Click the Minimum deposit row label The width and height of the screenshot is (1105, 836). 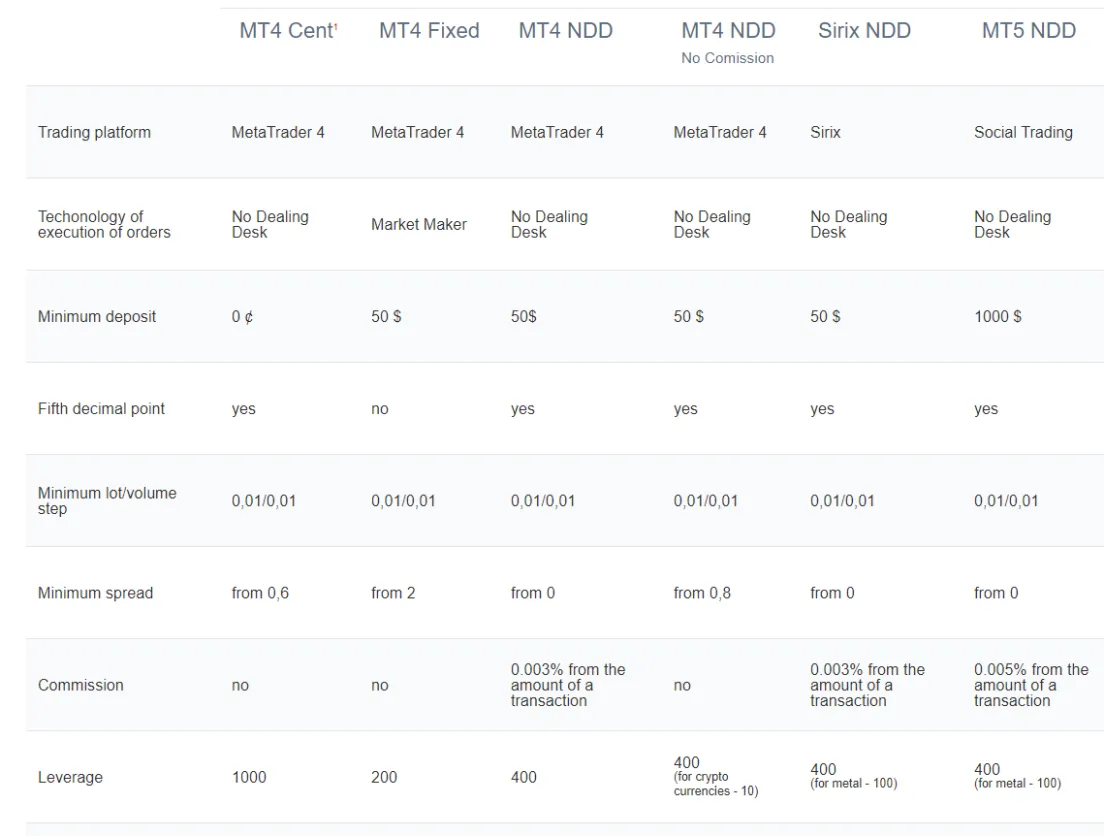pos(97,316)
